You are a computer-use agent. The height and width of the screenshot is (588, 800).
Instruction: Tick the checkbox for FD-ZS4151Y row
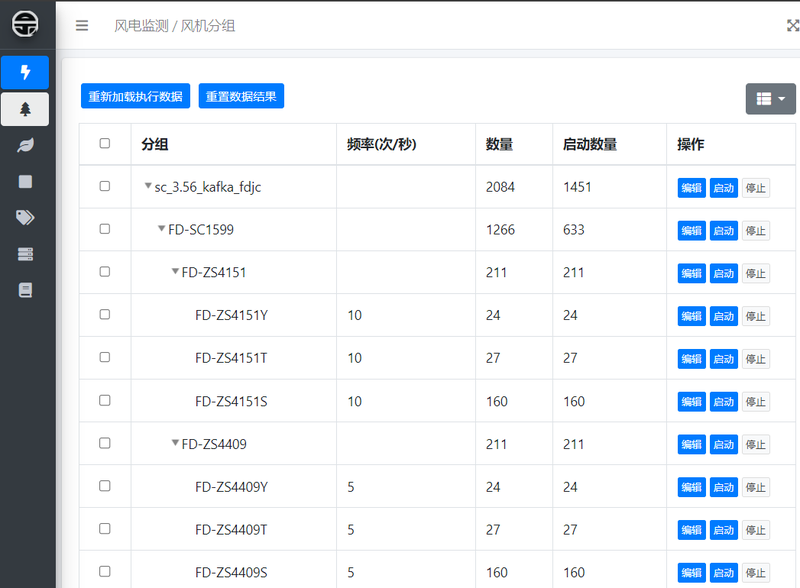coord(105,315)
